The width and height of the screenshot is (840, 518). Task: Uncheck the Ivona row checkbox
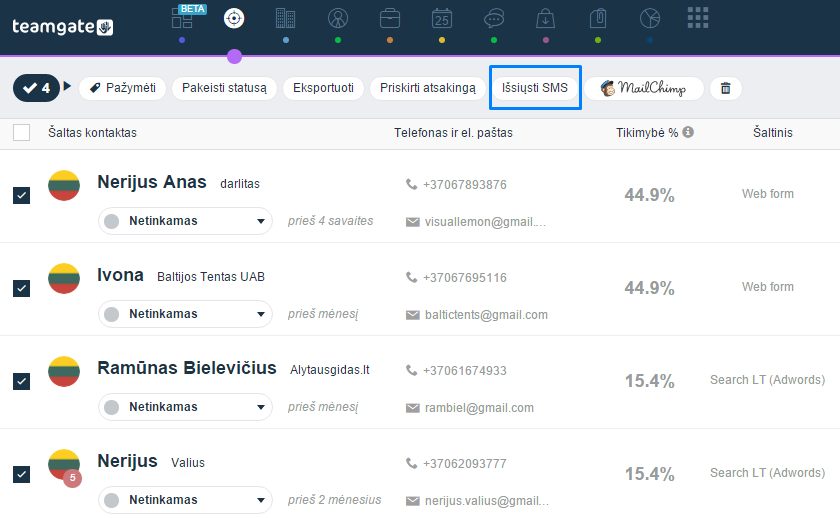click(21, 288)
